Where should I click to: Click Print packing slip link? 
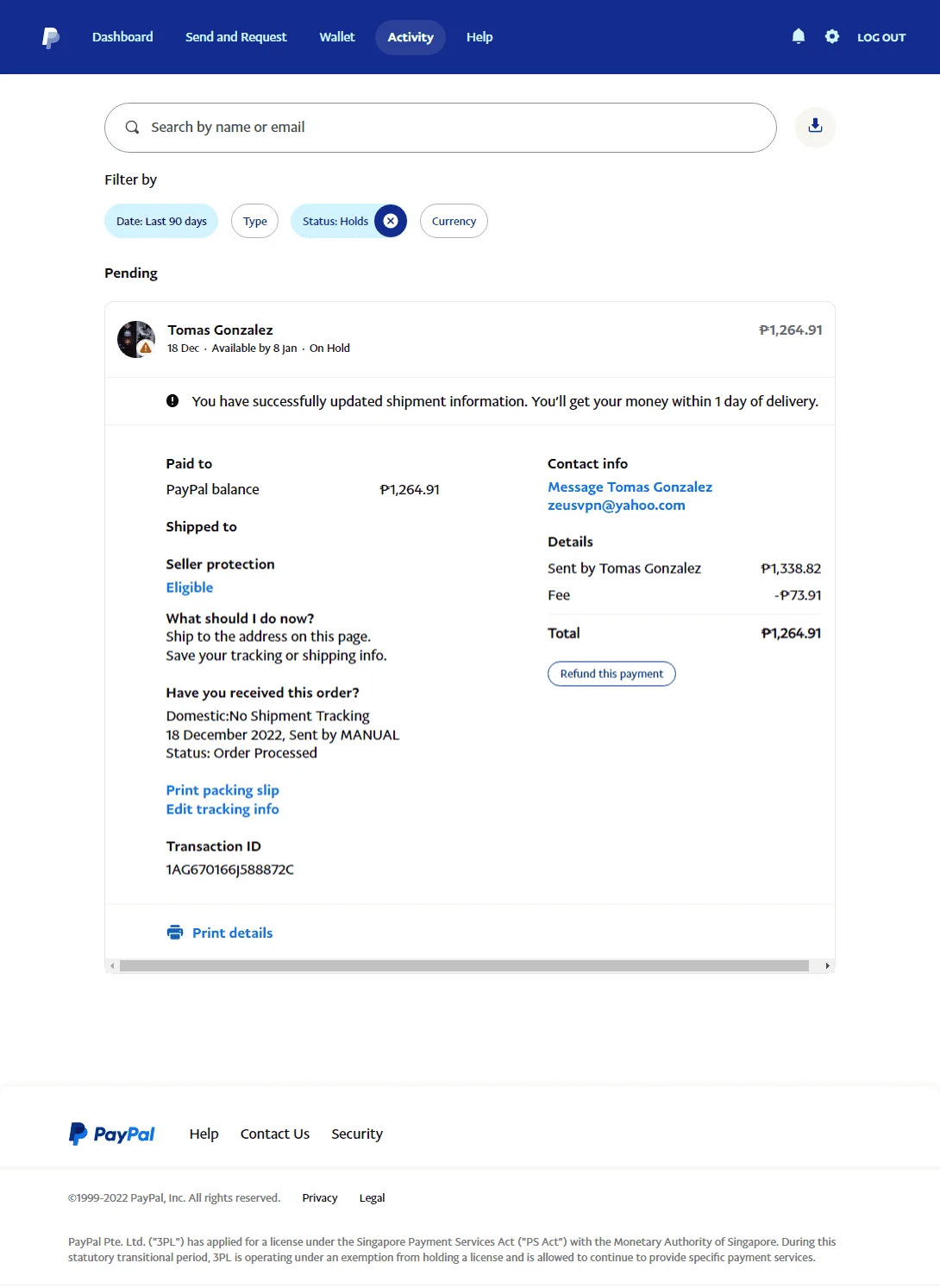point(222,789)
